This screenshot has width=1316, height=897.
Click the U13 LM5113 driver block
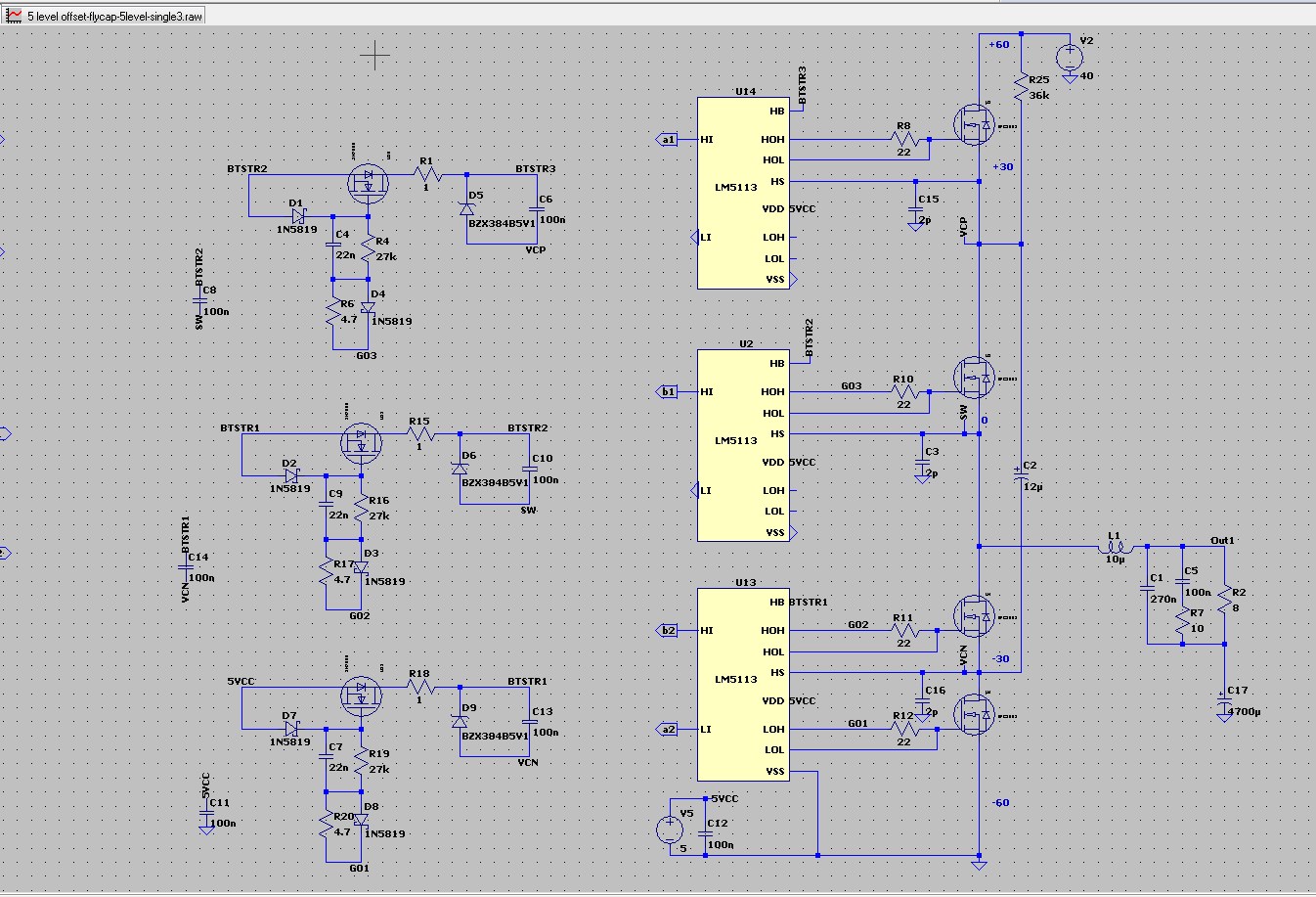[x=744, y=685]
